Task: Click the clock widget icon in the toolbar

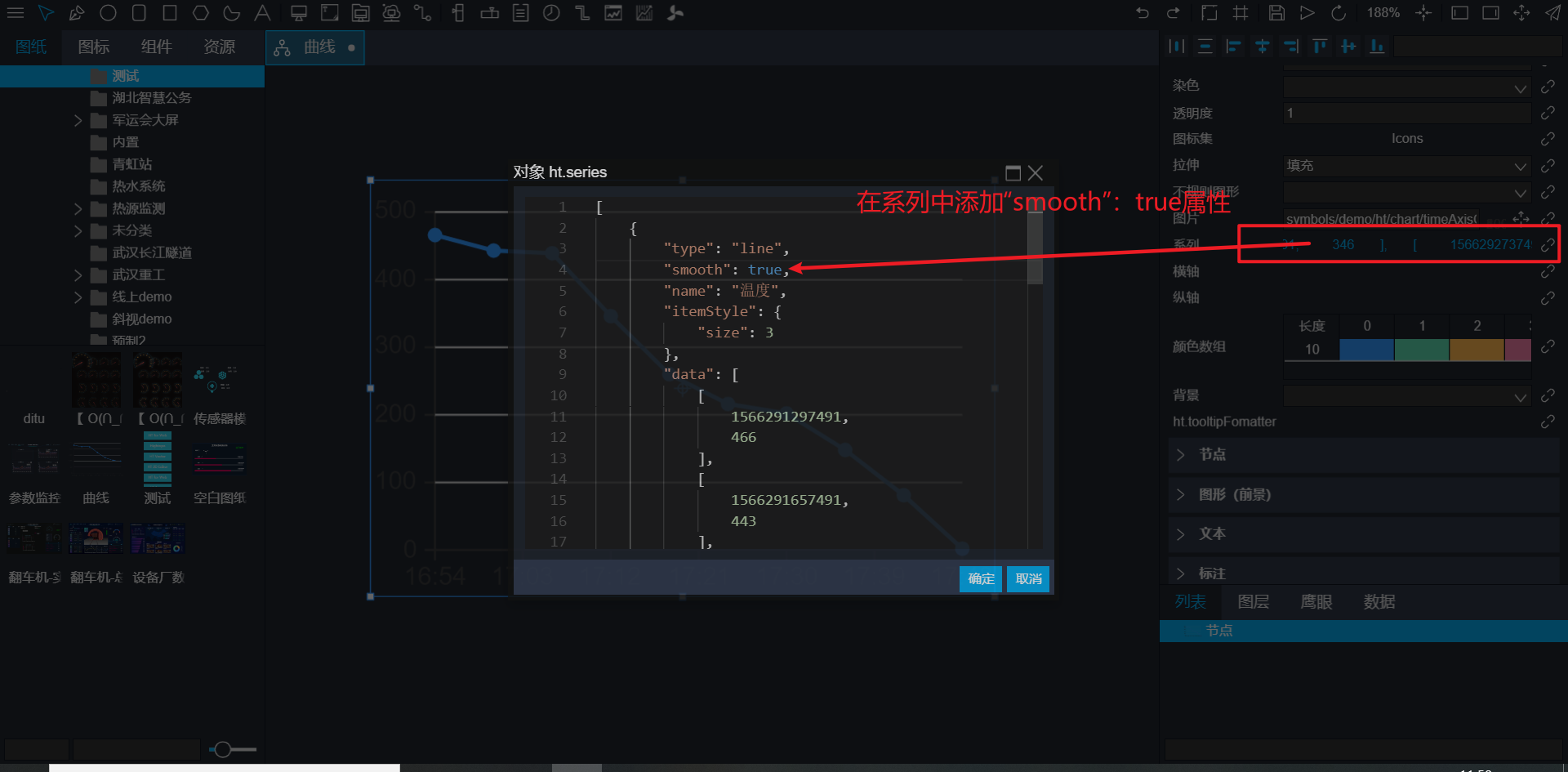Action: [551, 13]
